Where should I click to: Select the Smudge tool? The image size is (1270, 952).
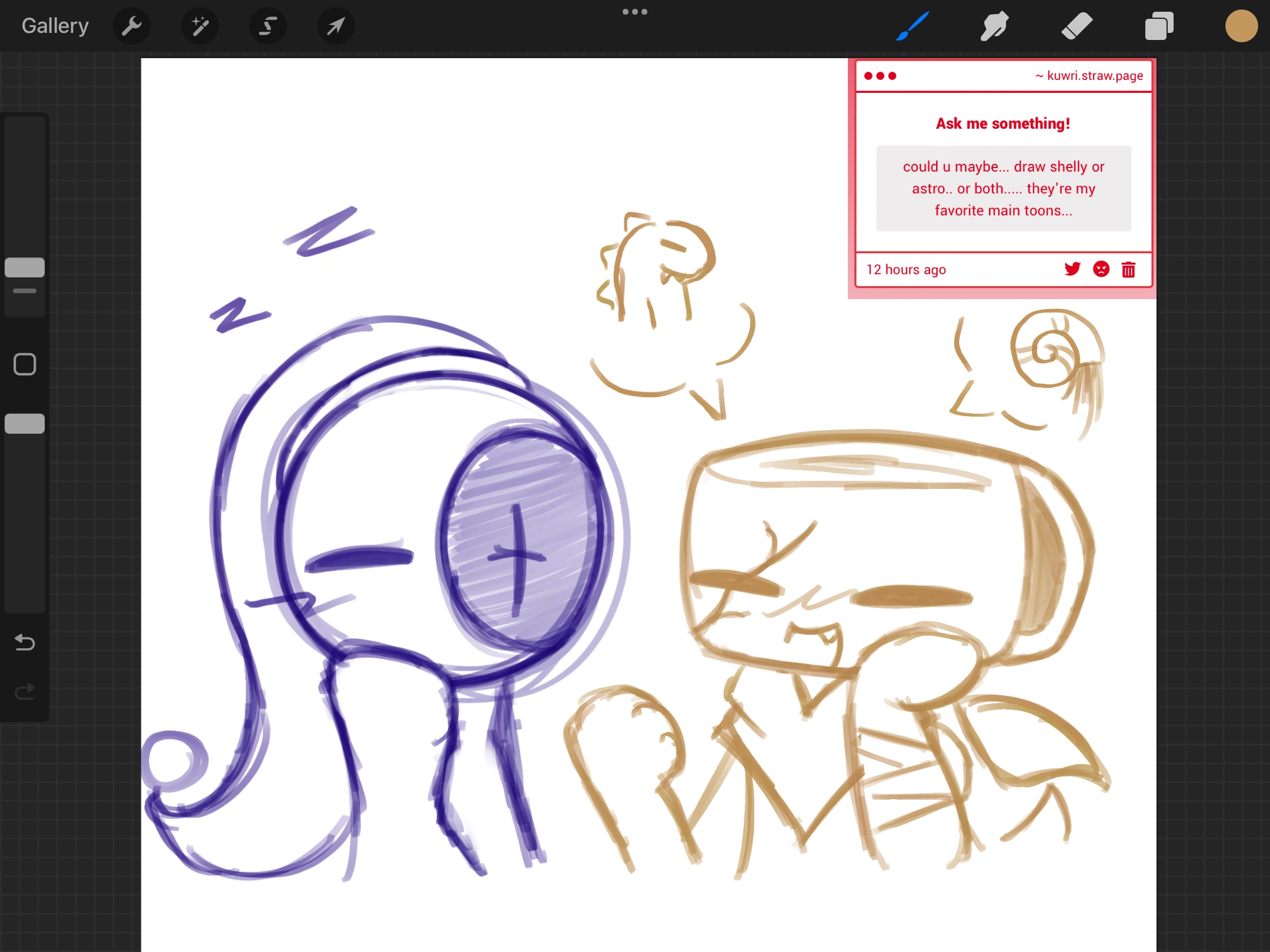(x=994, y=25)
